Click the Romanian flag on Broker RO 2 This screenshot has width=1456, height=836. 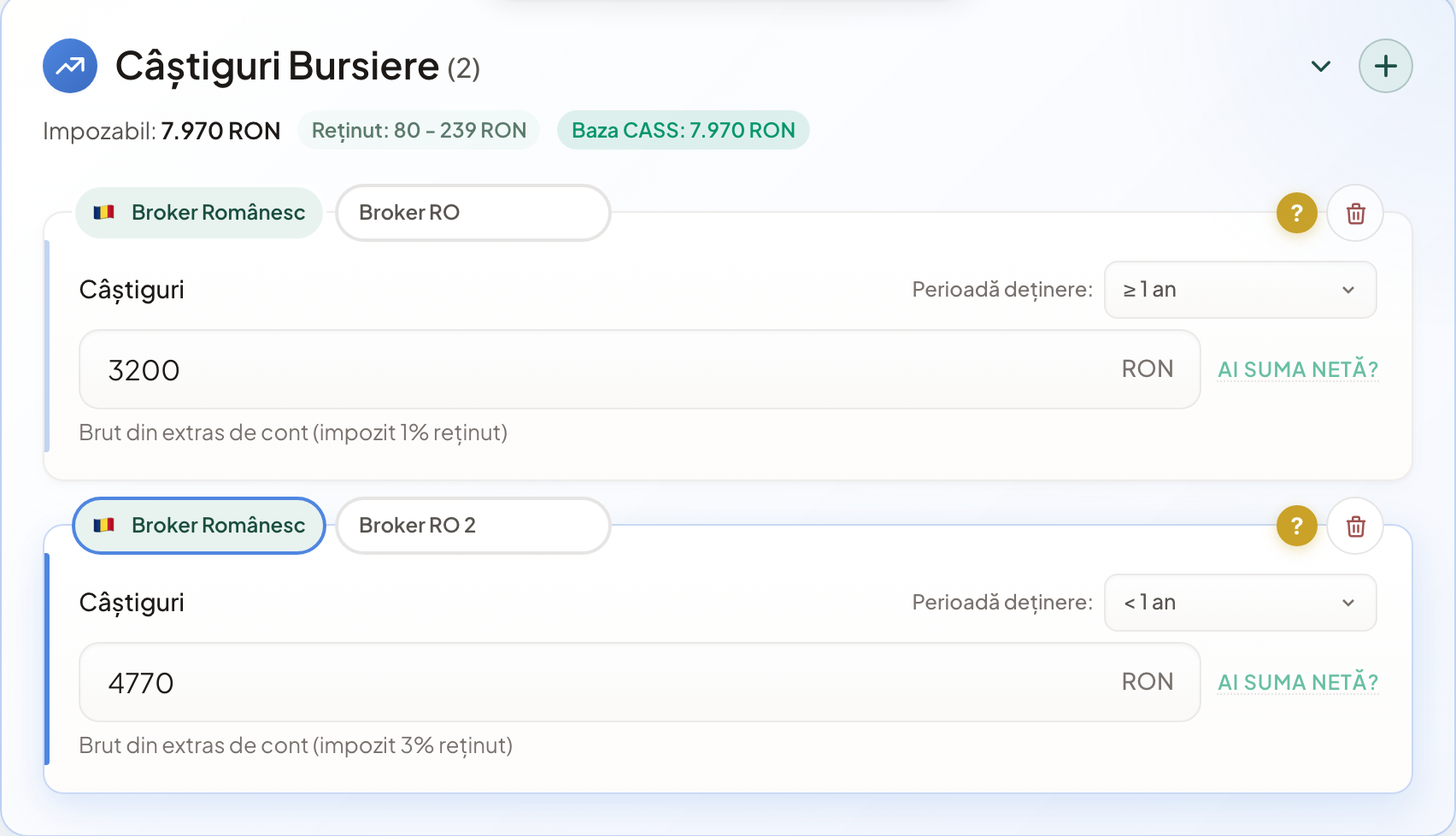pos(103,526)
